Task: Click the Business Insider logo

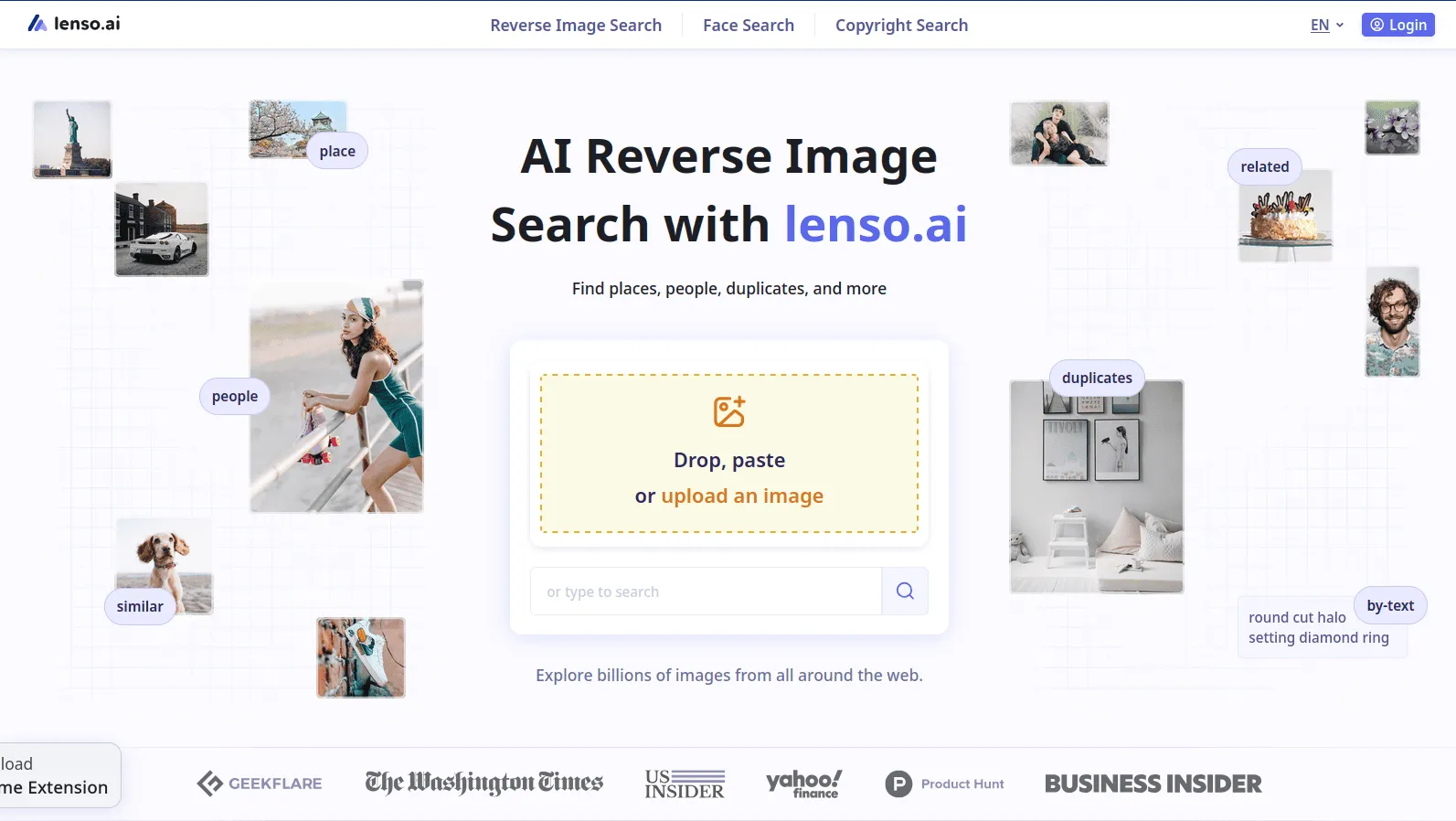Action: 1153,784
